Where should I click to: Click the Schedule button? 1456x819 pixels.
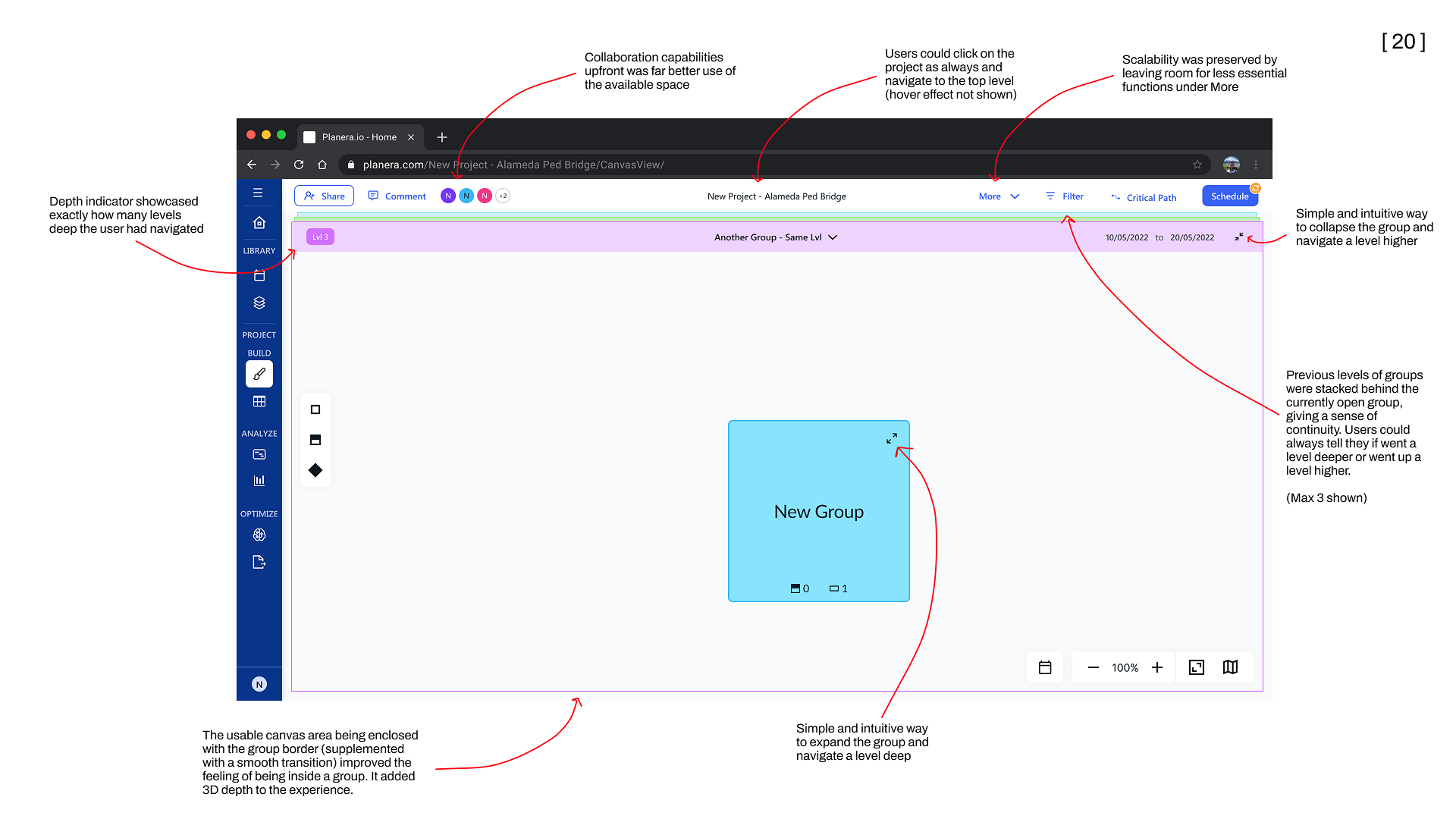point(1230,196)
